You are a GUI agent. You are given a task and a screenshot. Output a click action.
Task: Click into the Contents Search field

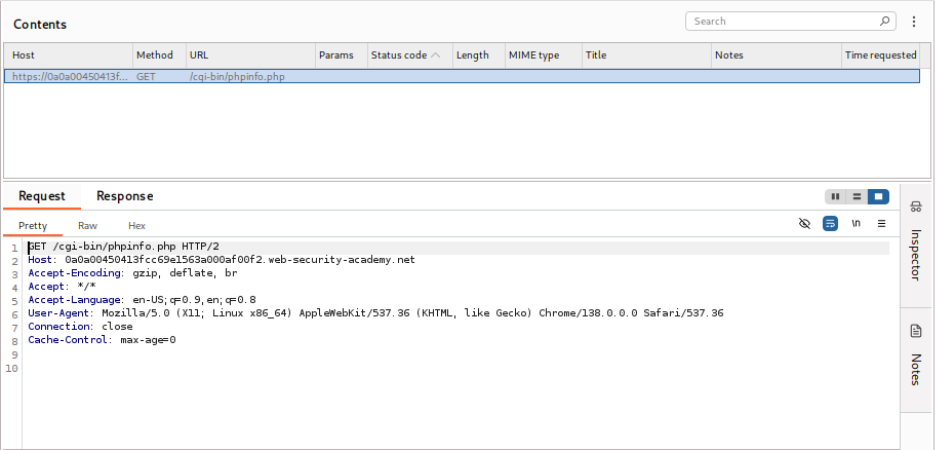click(780, 21)
